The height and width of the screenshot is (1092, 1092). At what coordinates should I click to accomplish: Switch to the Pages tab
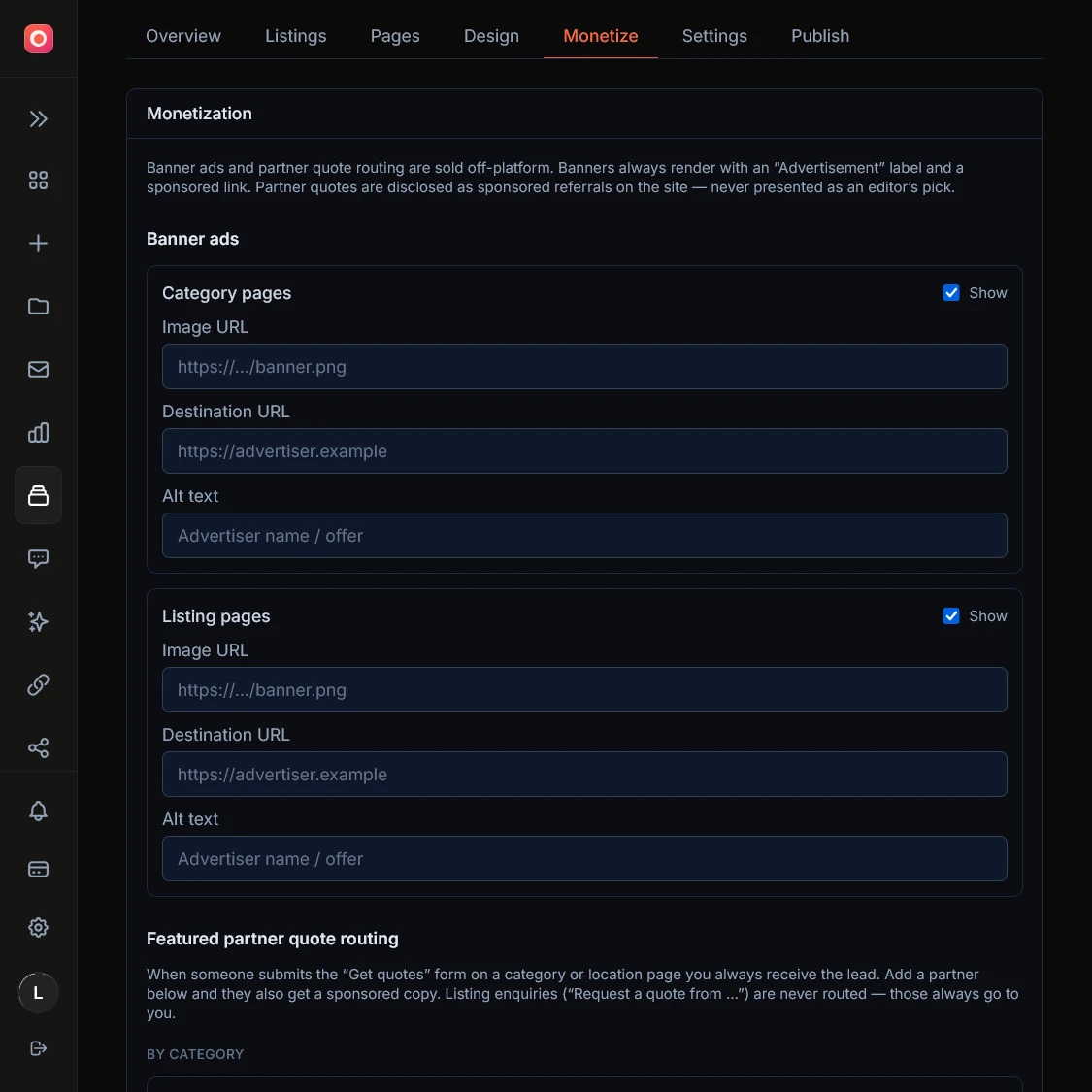coord(395,36)
